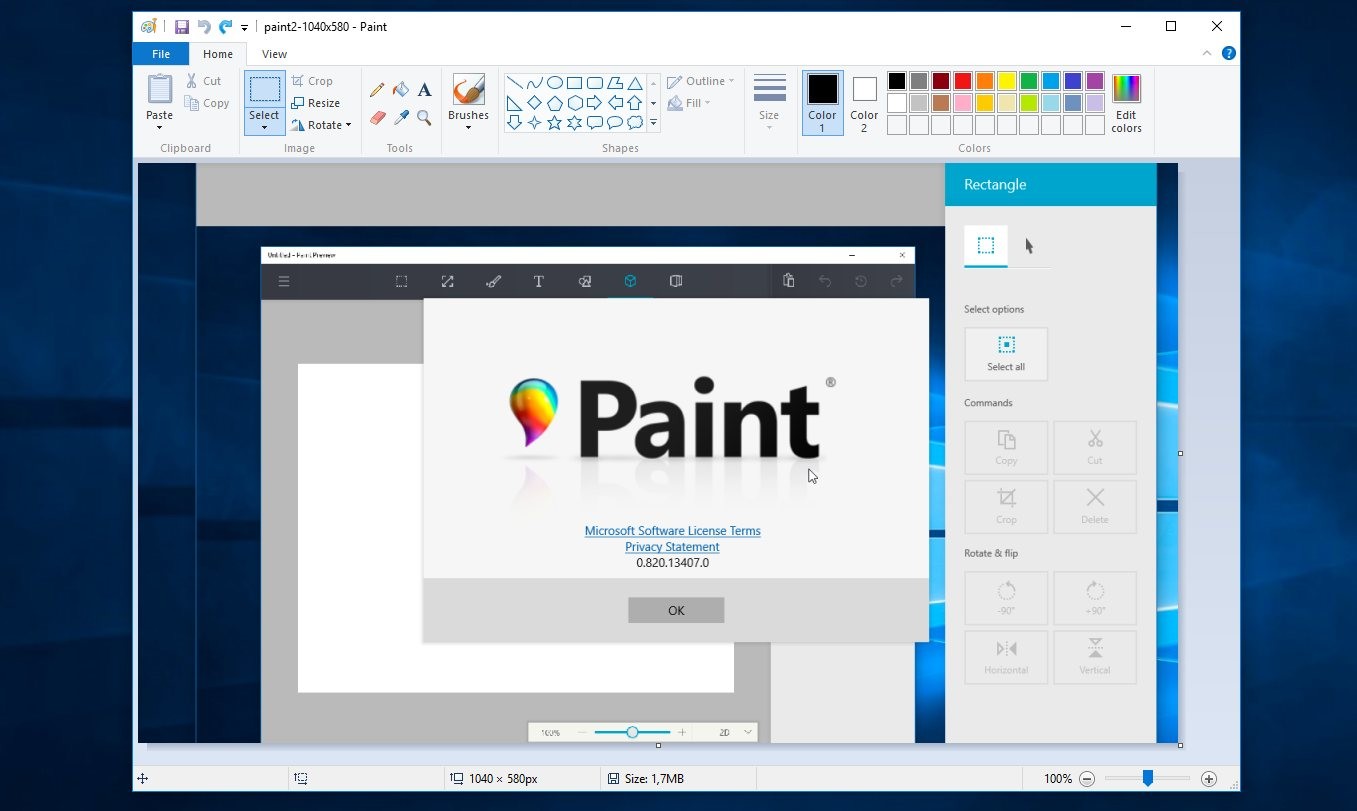Select the Magnifier tool
The height and width of the screenshot is (811, 1357).
pyautogui.click(x=423, y=117)
